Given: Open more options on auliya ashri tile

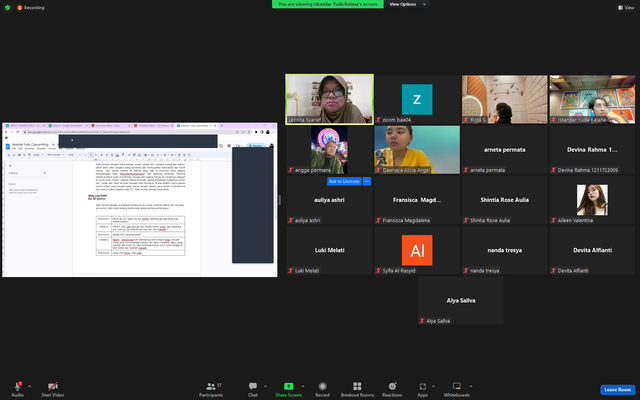Looking at the screenshot, I should tap(367, 181).
